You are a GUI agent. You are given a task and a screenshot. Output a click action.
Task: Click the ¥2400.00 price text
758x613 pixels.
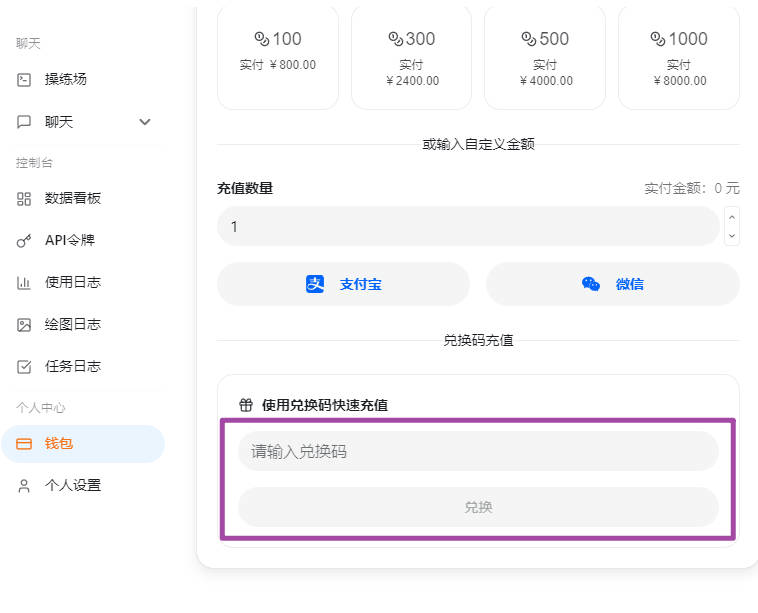click(x=412, y=81)
